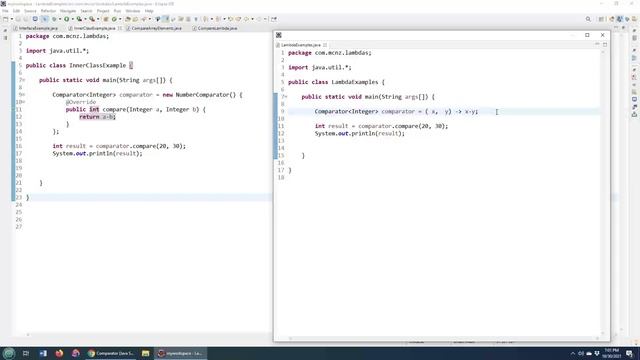This screenshot has width=640, height=360.
Task: Click the New Java Class icon
Action: (114, 19)
